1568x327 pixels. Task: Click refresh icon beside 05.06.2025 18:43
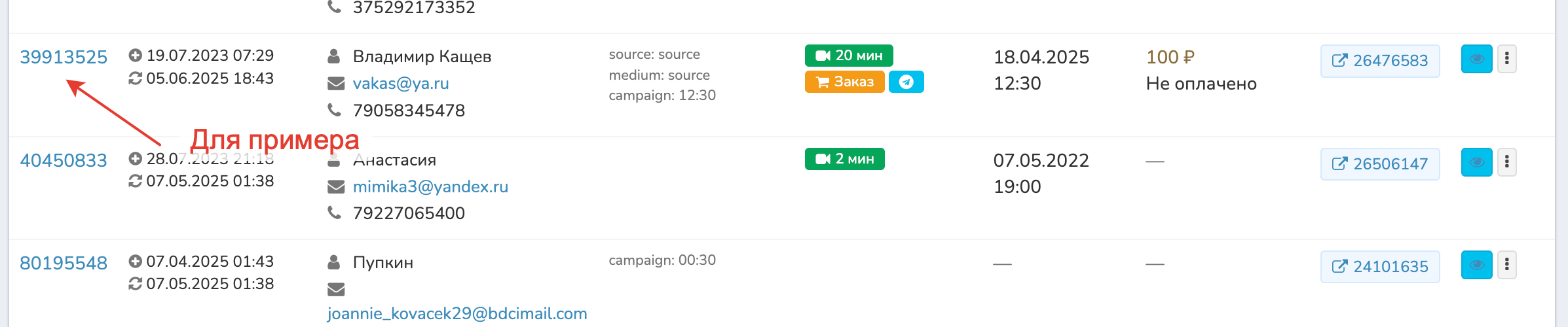136,78
